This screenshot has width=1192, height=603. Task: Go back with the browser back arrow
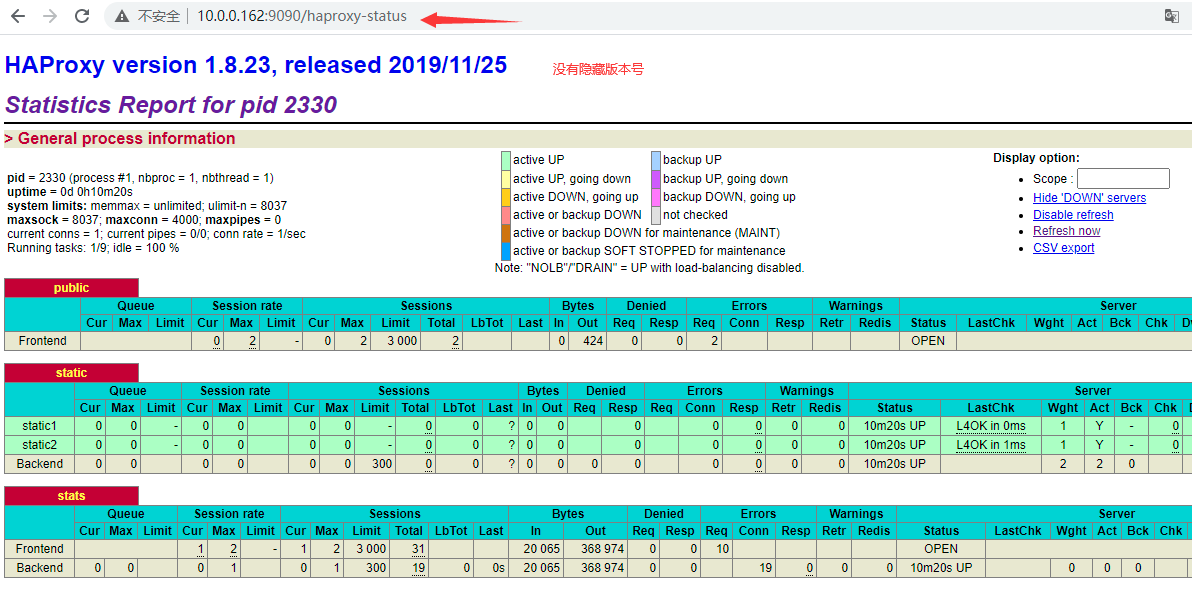17,16
